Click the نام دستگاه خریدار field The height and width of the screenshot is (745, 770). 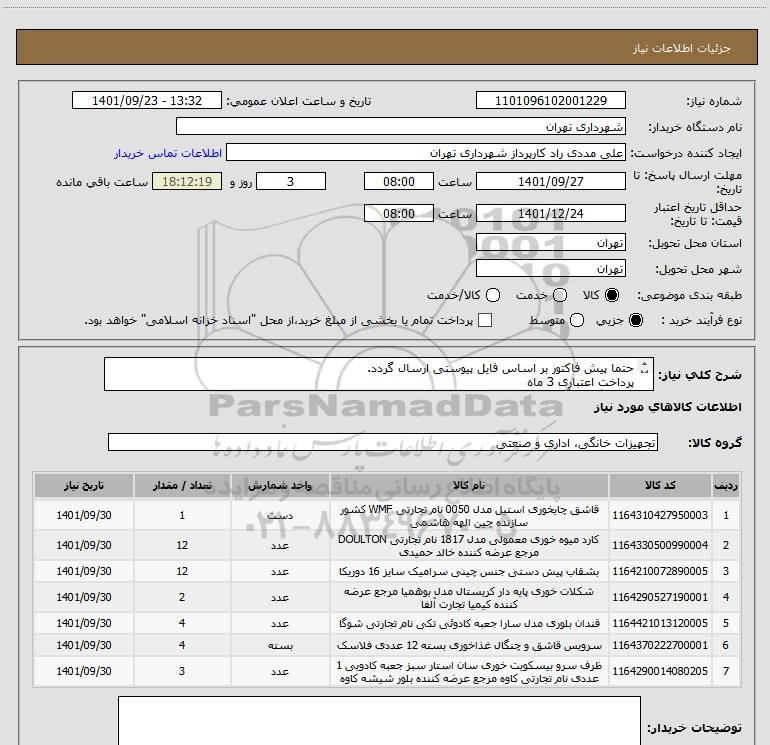click(x=401, y=126)
